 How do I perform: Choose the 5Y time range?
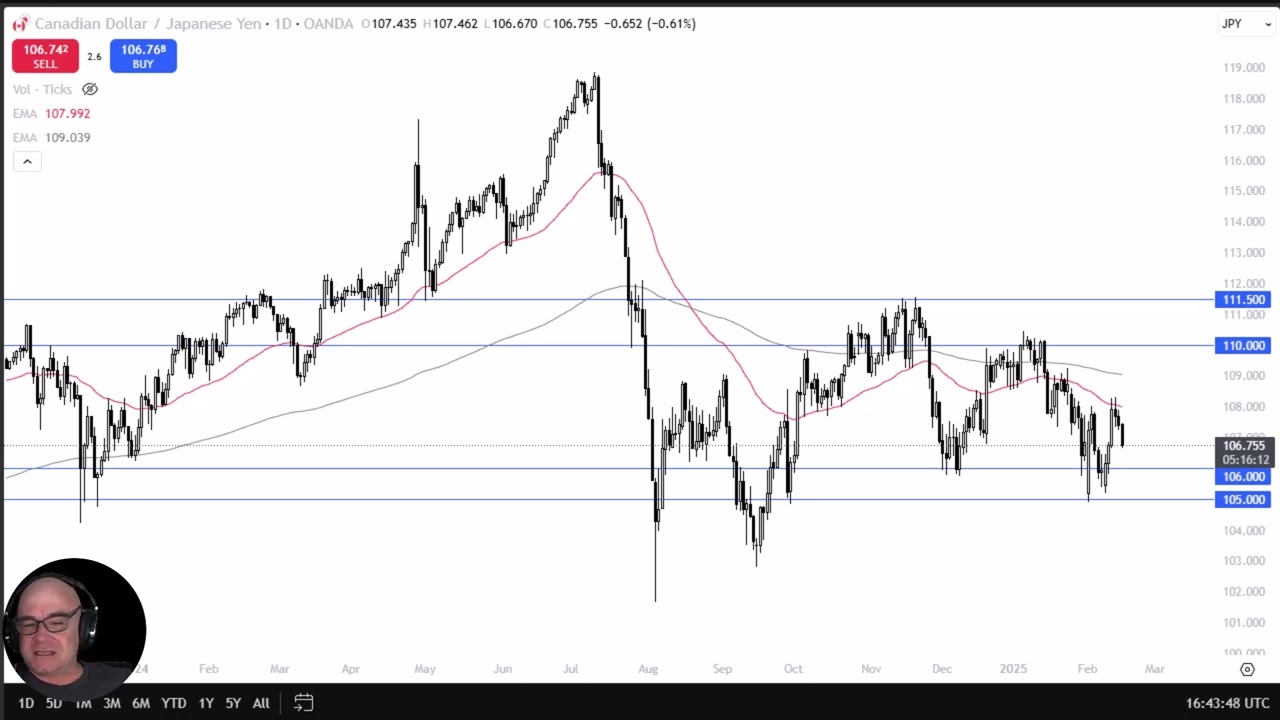pos(233,703)
